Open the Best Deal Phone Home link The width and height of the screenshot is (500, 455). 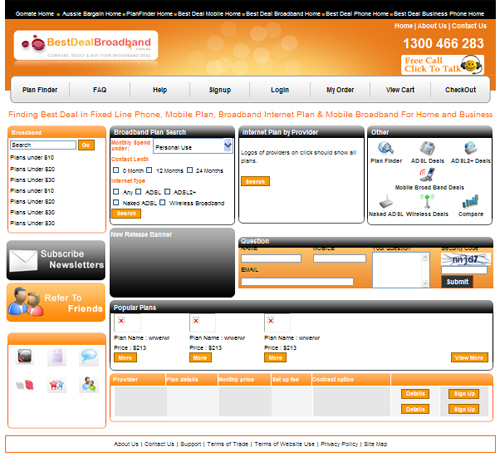click(357, 14)
